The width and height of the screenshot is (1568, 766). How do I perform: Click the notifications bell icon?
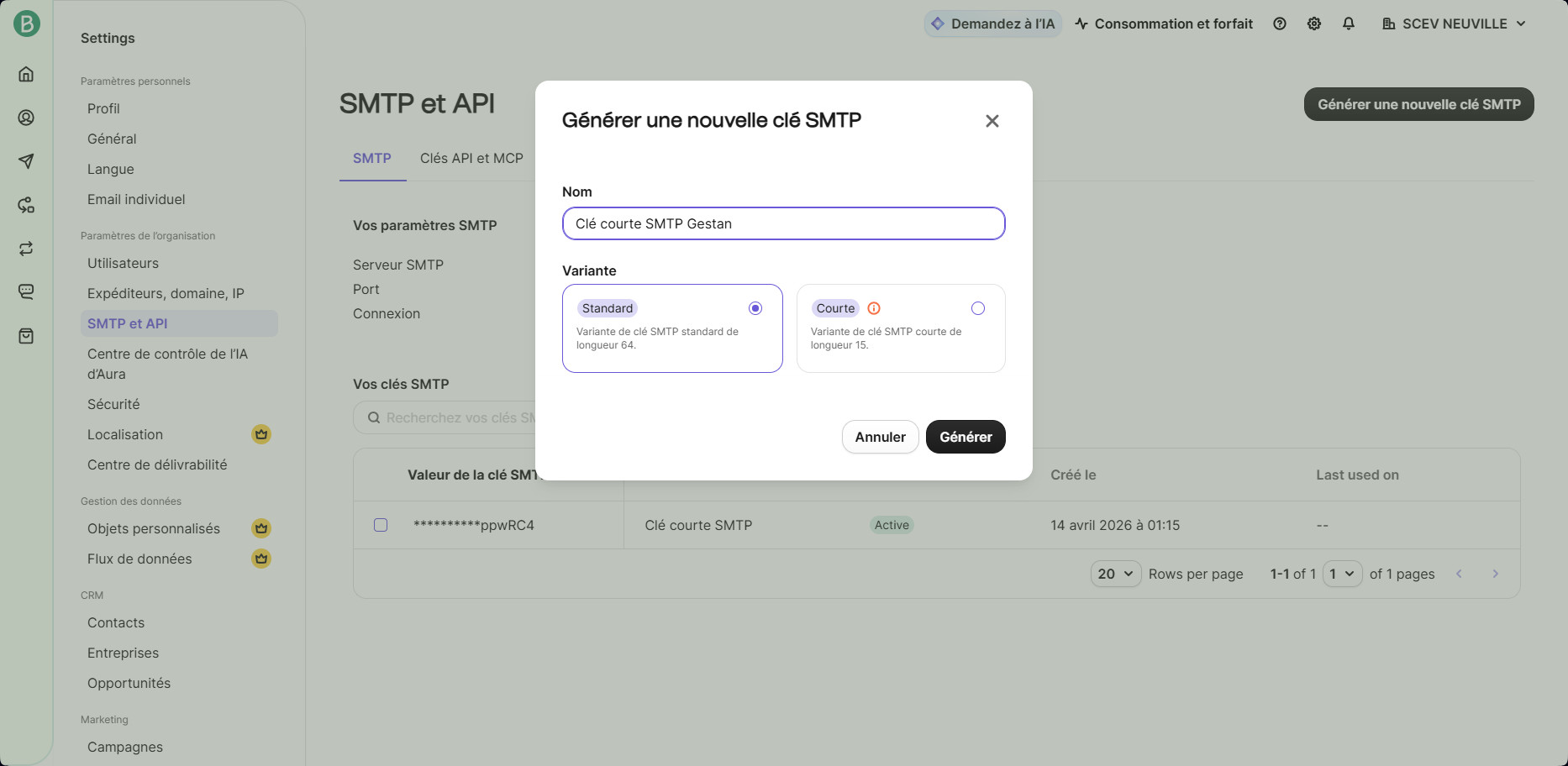(x=1348, y=24)
